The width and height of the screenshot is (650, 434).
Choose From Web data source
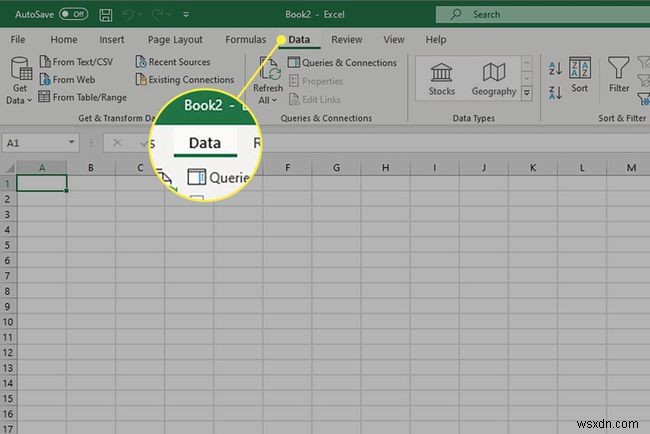[x=67, y=79]
